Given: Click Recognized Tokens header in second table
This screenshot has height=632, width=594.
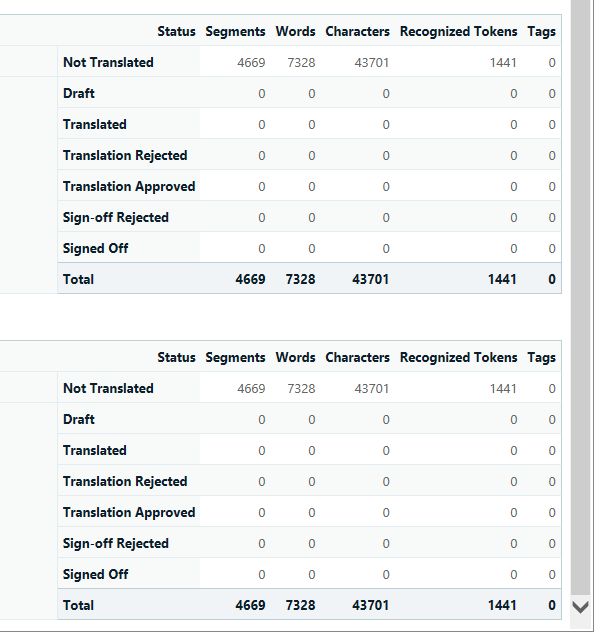Looking at the screenshot, I should [459, 358].
